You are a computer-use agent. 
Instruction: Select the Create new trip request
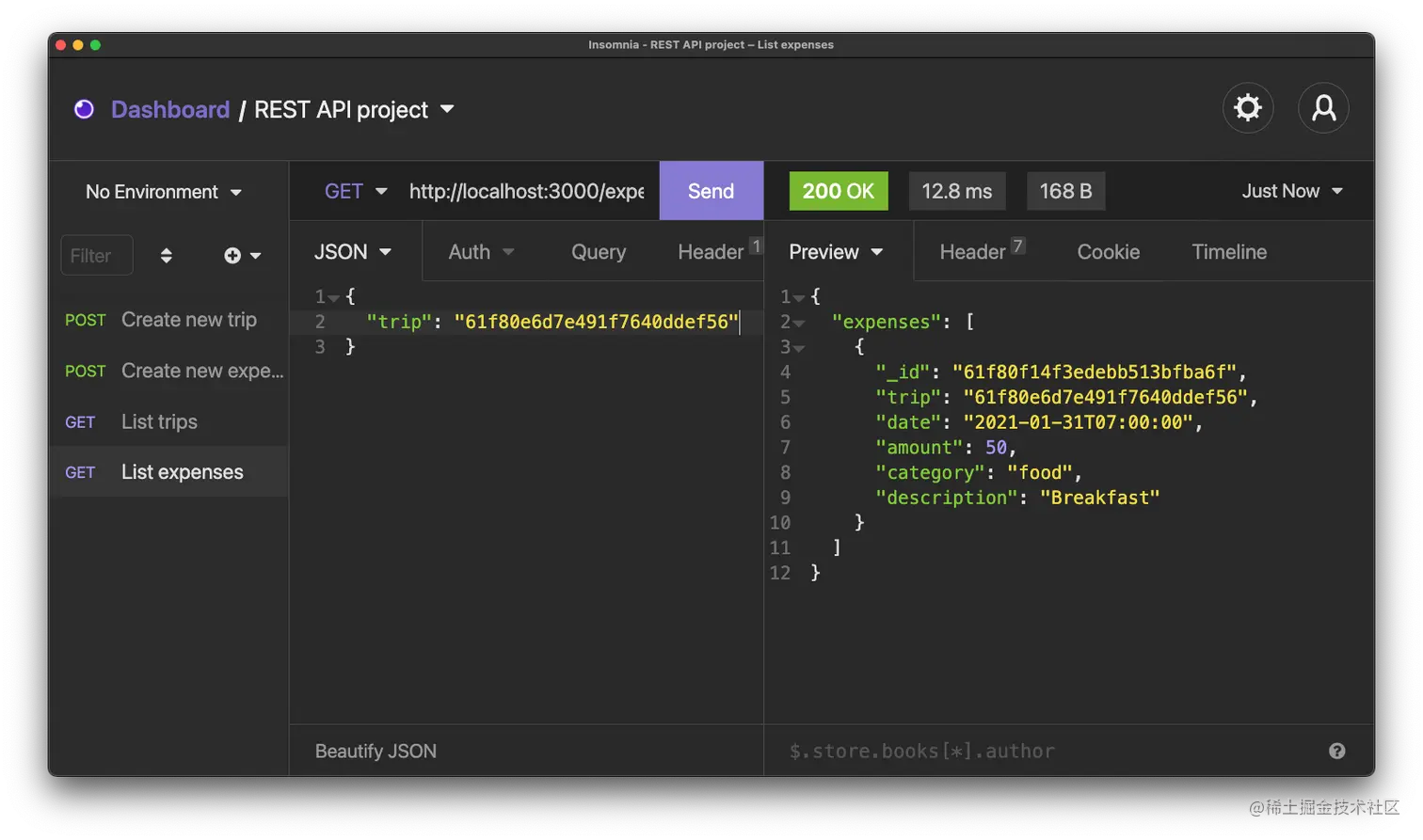click(x=169, y=320)
